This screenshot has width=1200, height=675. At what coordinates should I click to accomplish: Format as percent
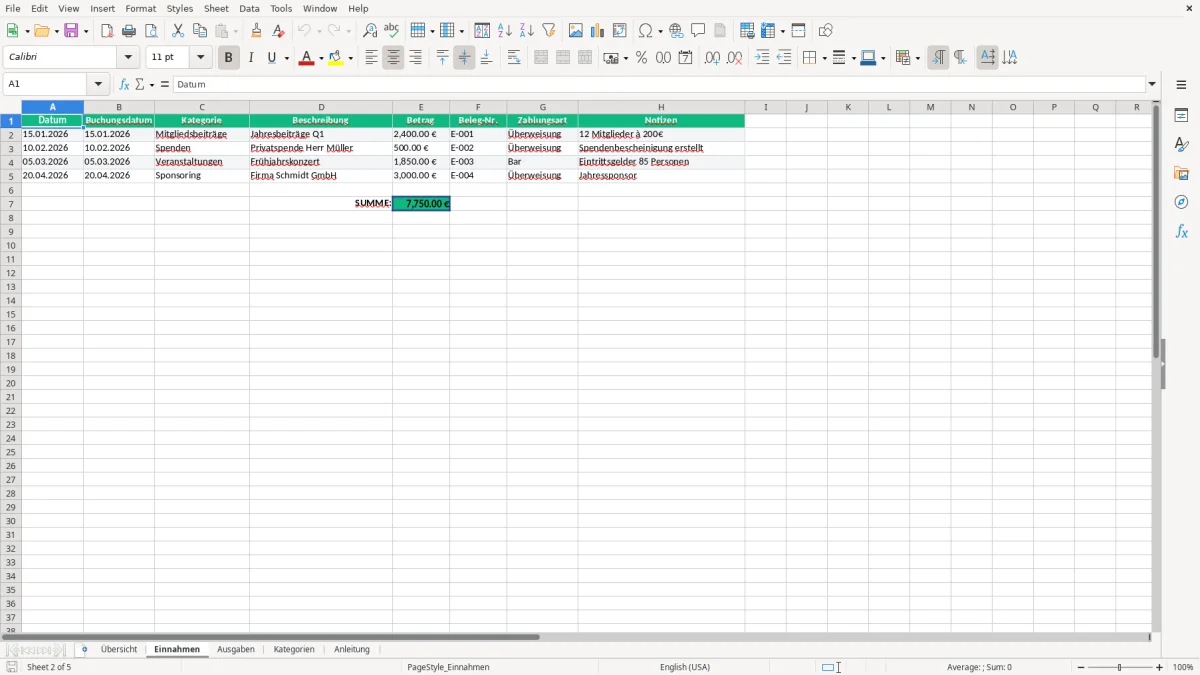click(x=641, y=58)
